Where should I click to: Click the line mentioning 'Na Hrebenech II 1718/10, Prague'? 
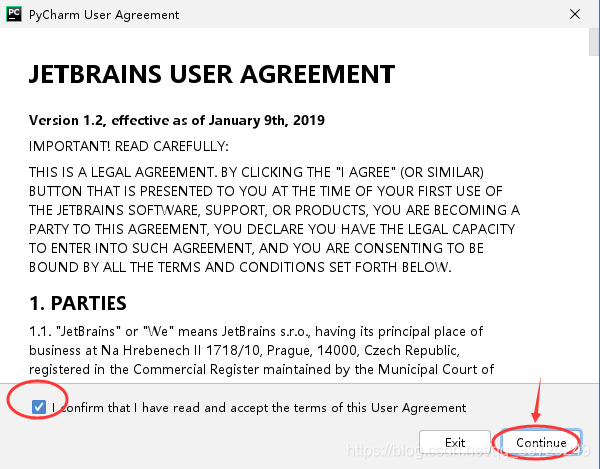tap(244, 351)
